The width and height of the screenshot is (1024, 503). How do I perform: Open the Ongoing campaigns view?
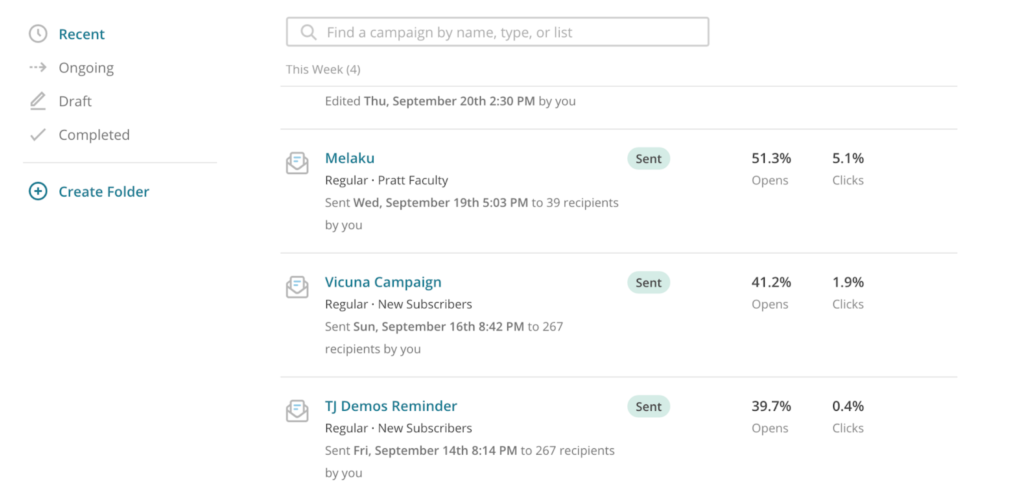pos(86,68)
